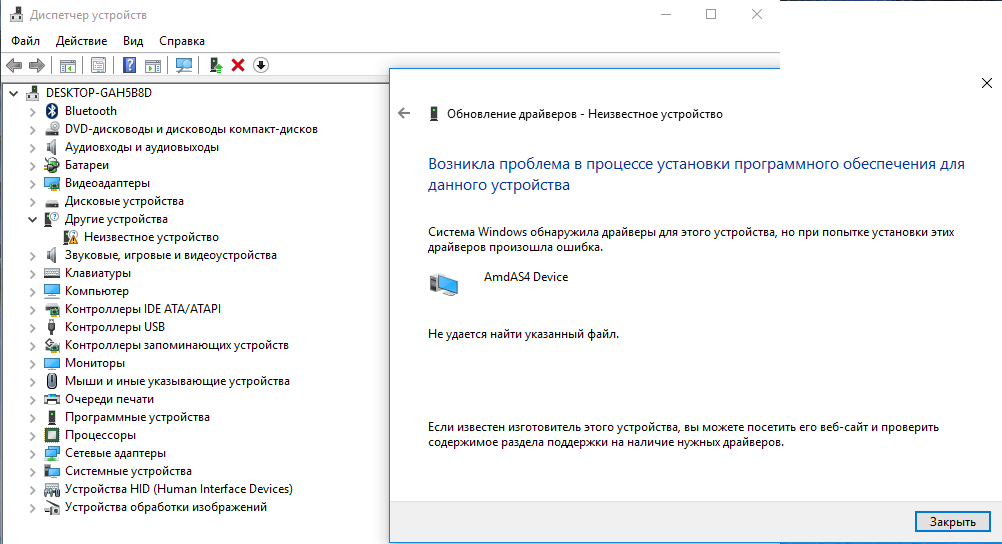
Task: Expand the Bluetooth category
Action: [x=33, y=112]
